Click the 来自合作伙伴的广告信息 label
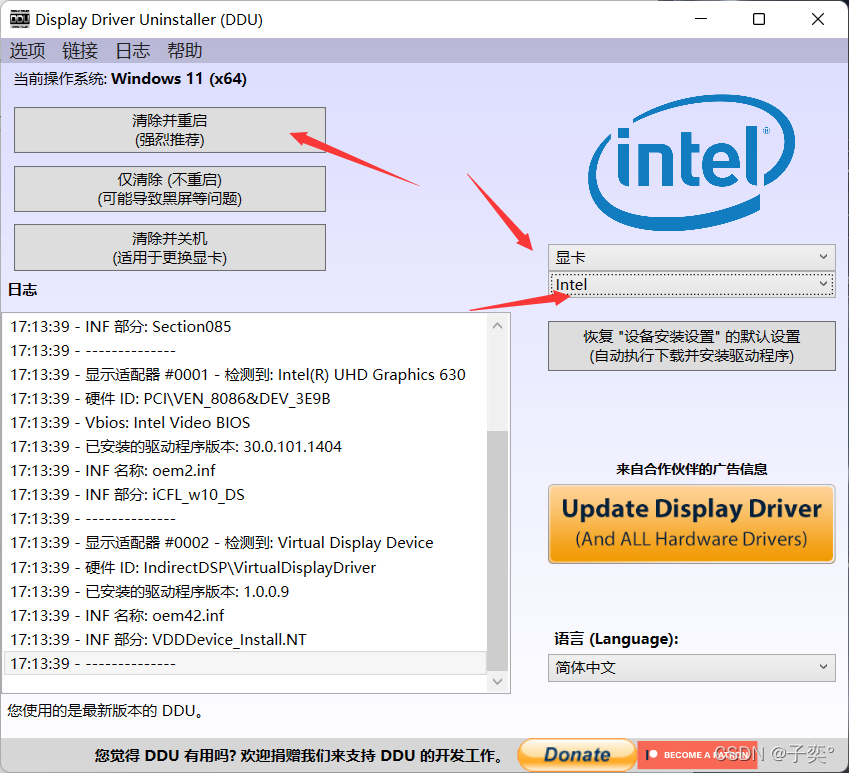 coord(691,469)
